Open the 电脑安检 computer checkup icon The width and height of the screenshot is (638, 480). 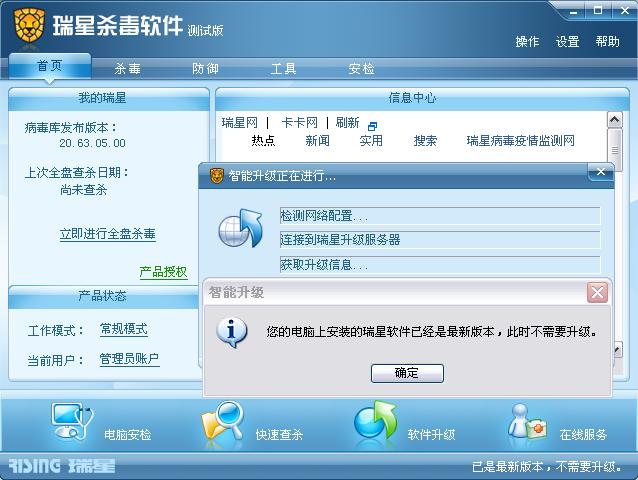72,421
